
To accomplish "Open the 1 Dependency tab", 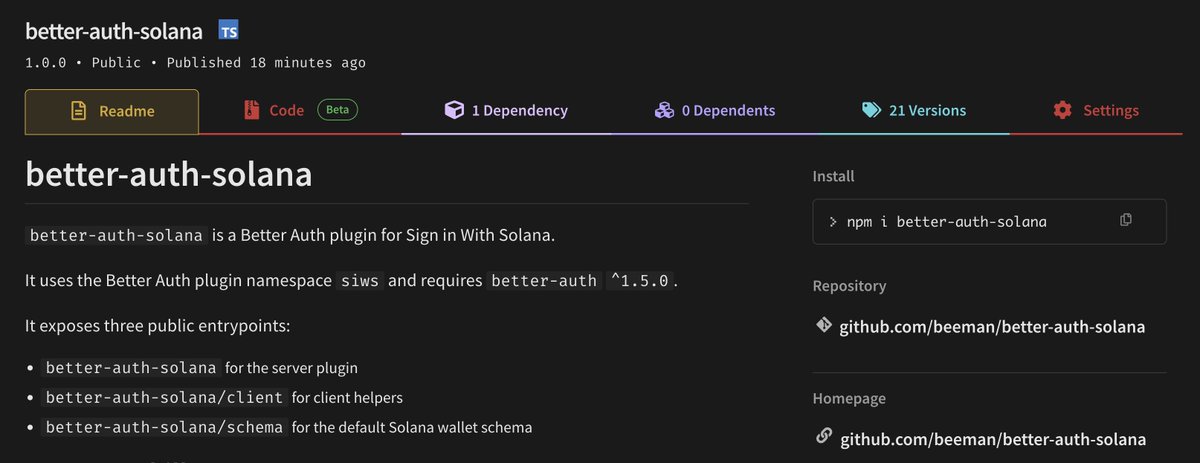I will point(506,111).
